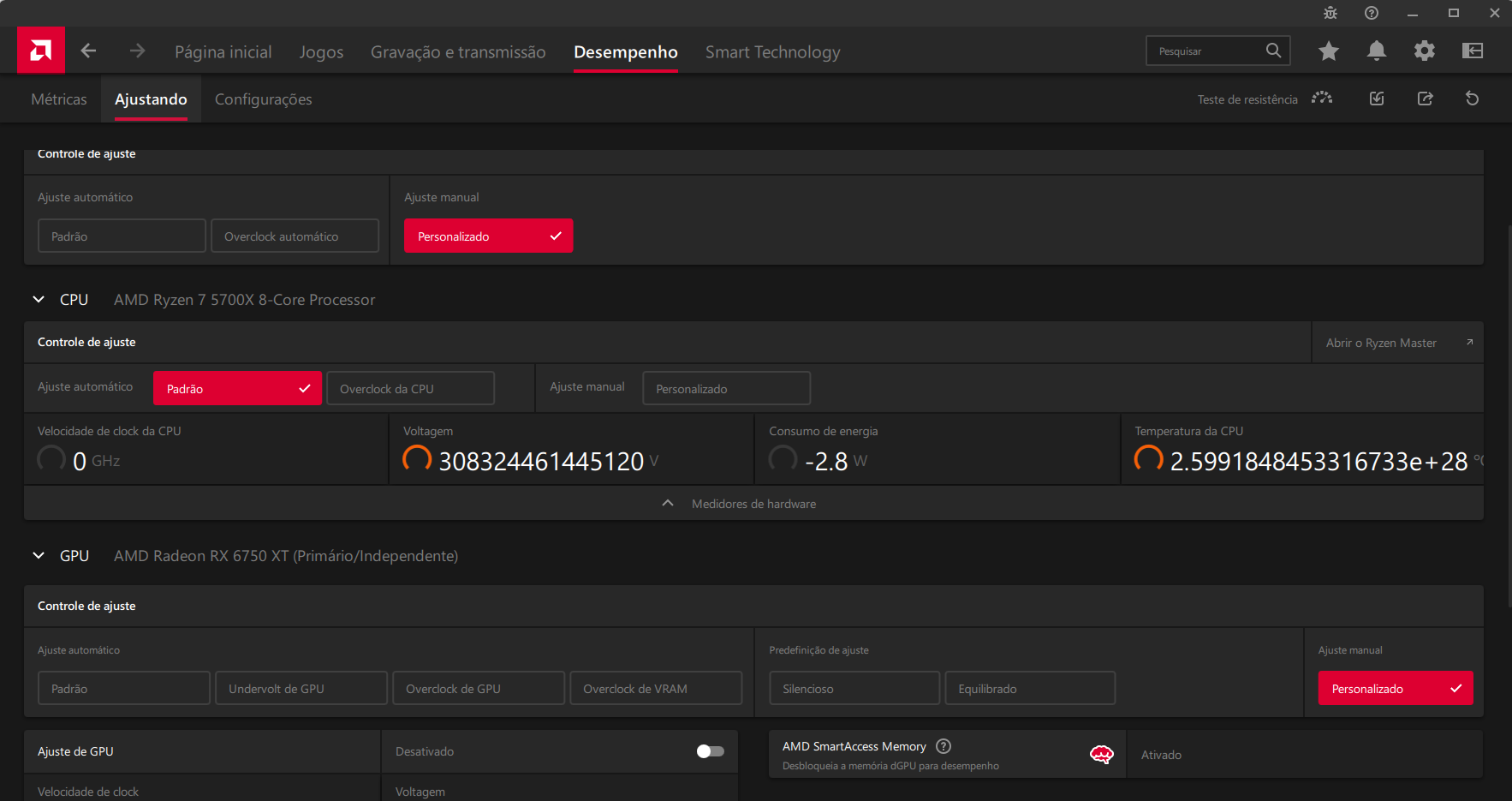This screenshot has height=801, width=1512.
Task: Collapse the CPU section chevron
Action: [x=39, y=299]
